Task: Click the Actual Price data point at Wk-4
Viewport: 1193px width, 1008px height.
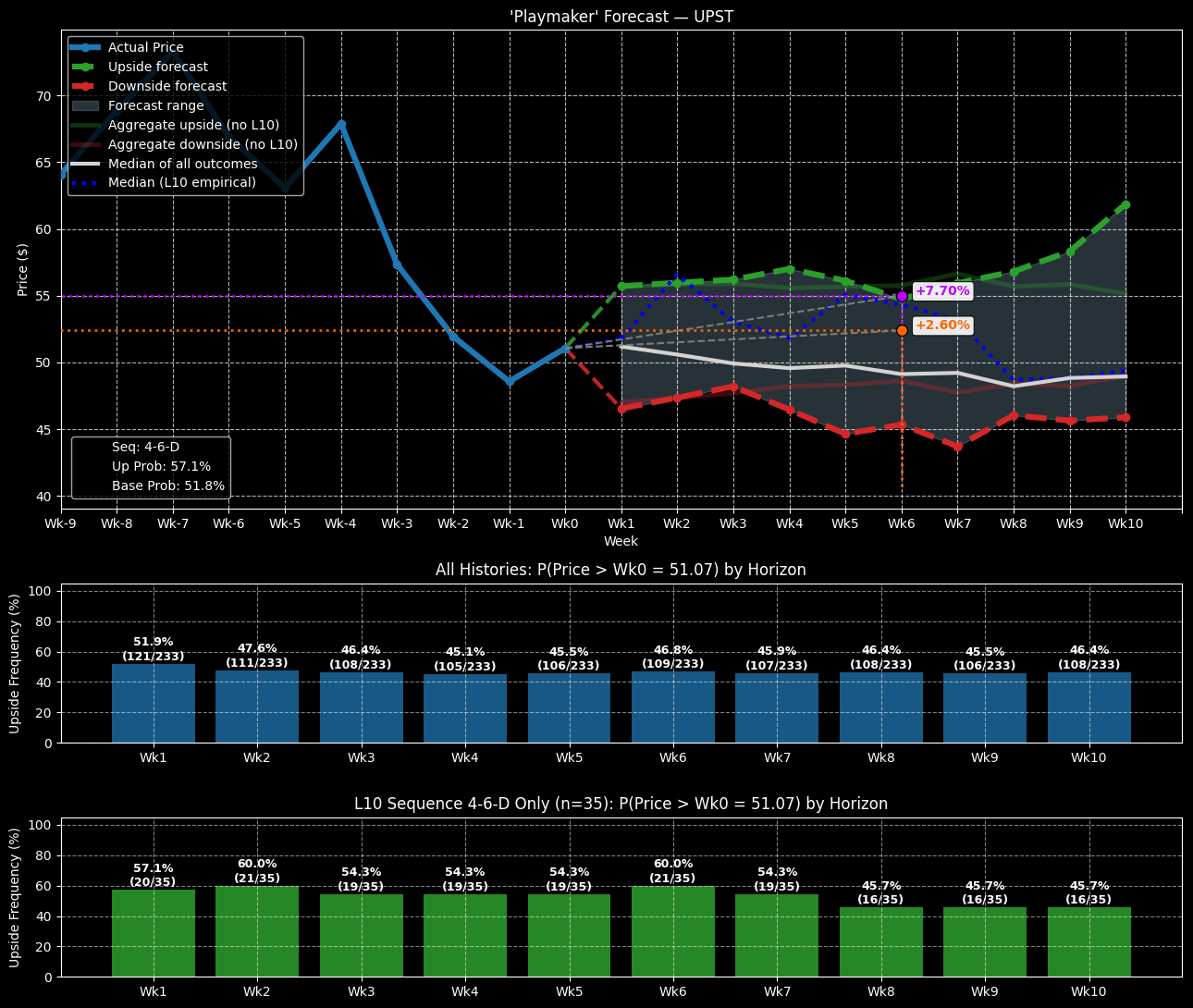Action: click(341, 124)
